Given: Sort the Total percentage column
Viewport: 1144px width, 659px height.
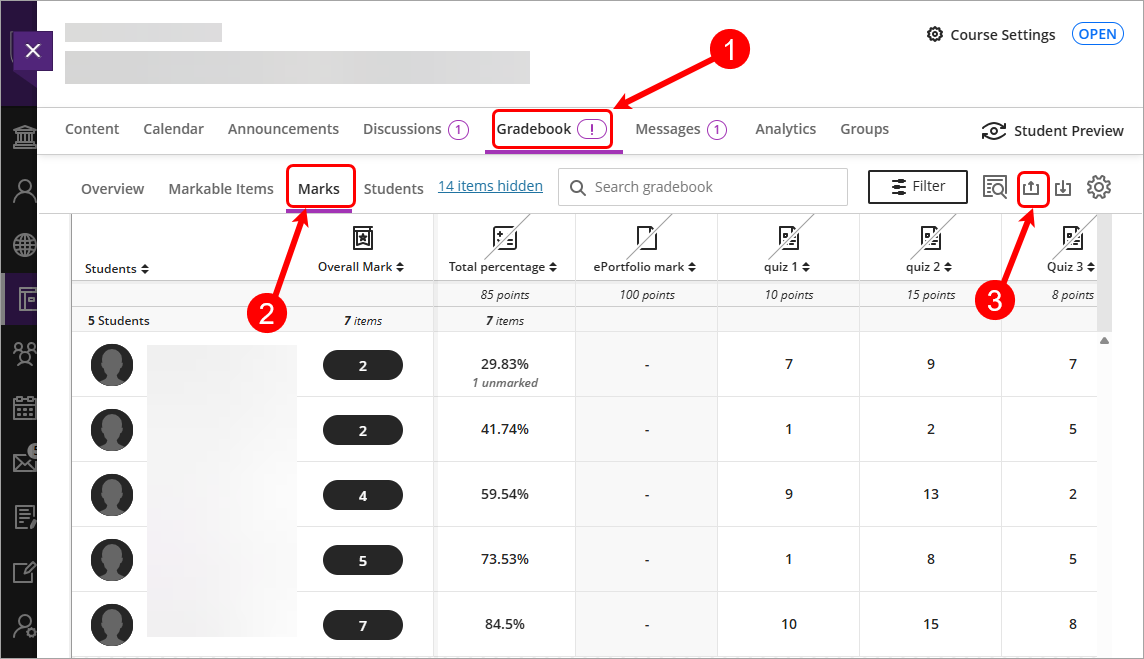Looking at the screenshot, I should click(x=554, y=267).
